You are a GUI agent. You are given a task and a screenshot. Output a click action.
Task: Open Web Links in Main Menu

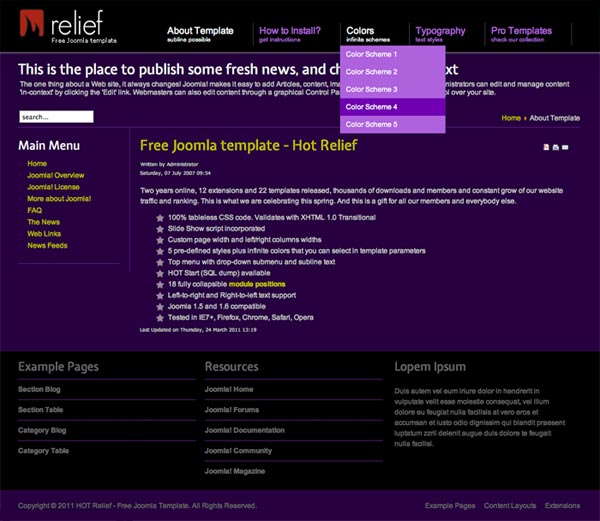coord(44,234)
